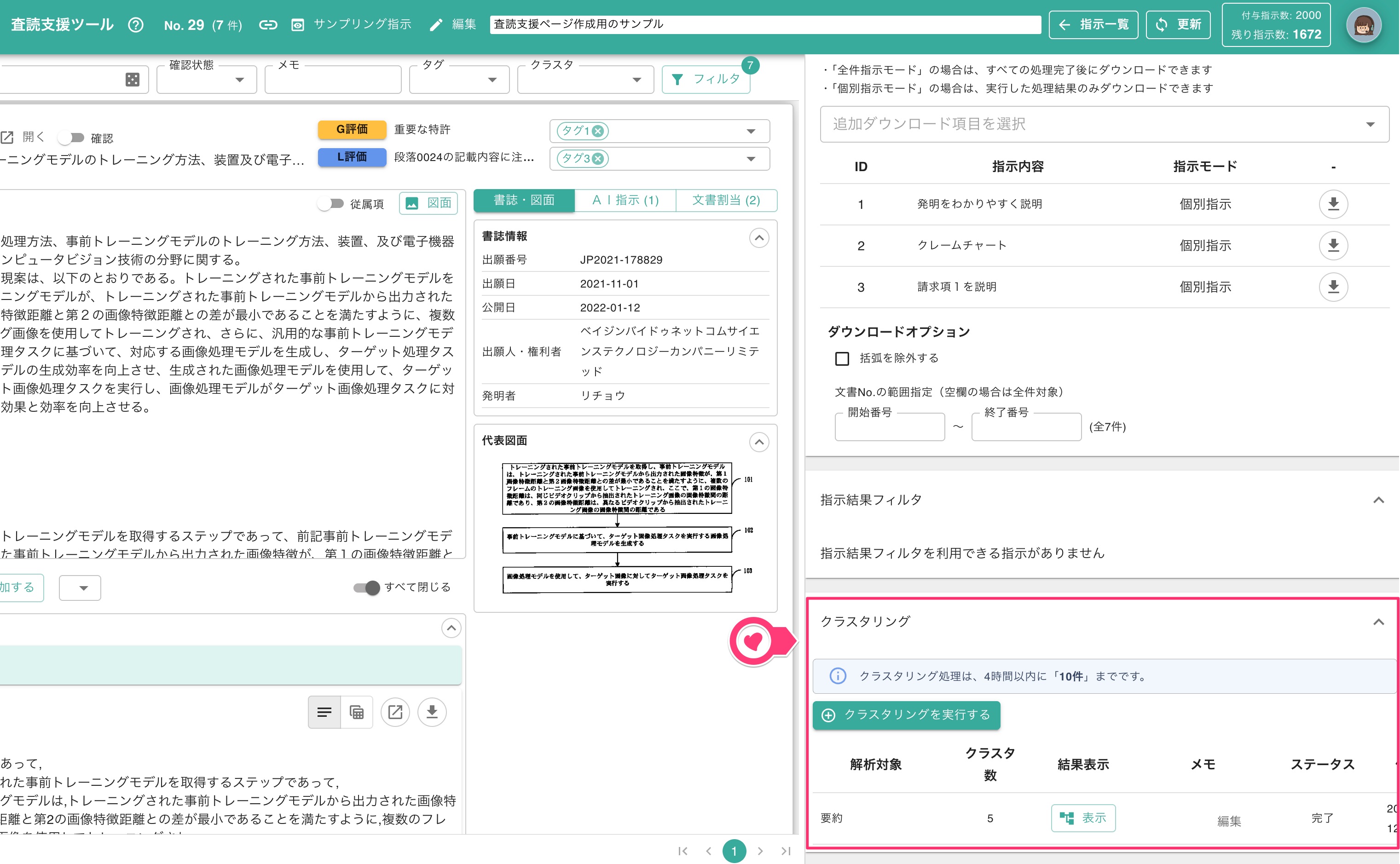Click the text view lines icon
The width and height of the screenshot is (1400, 864).
[x=324, y=712]
